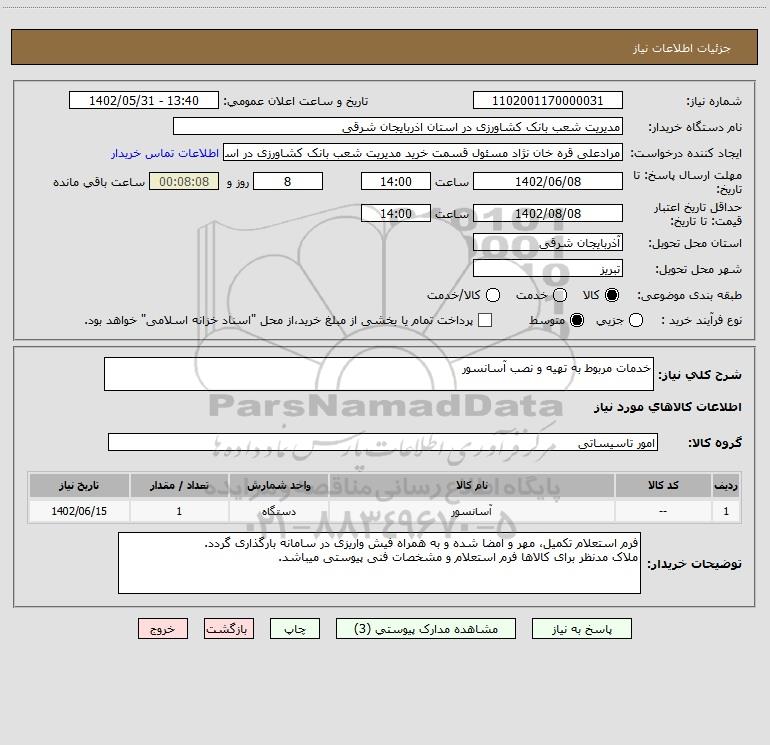Open the اطلاعات تماس خریدار link

point(165,153)
